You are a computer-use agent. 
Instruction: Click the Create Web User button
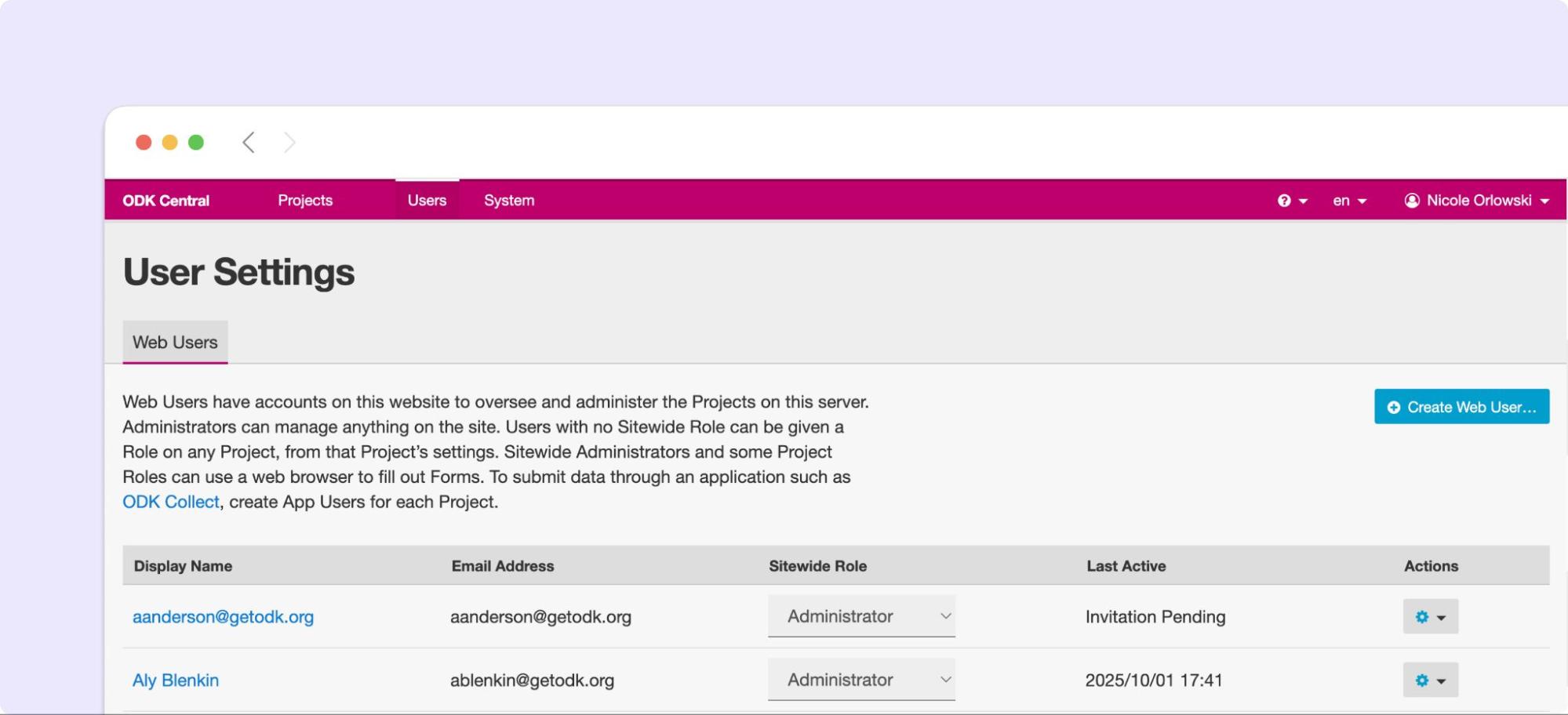(1461, 407)
